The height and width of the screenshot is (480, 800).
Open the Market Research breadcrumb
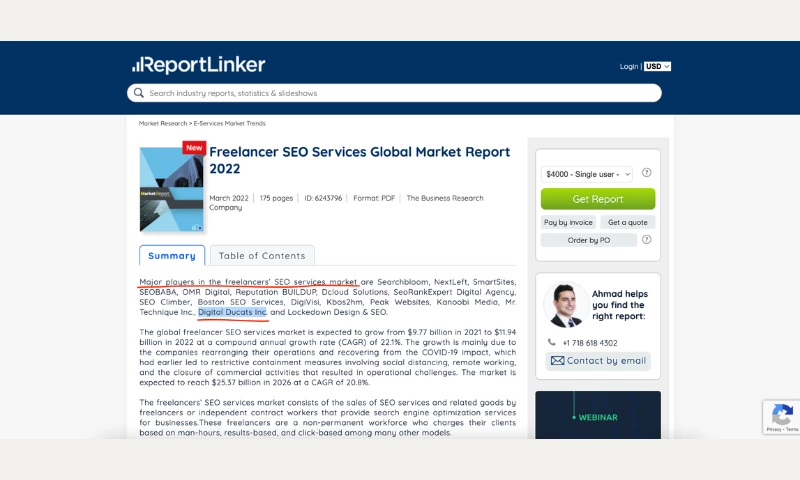[x=163, y=123]
